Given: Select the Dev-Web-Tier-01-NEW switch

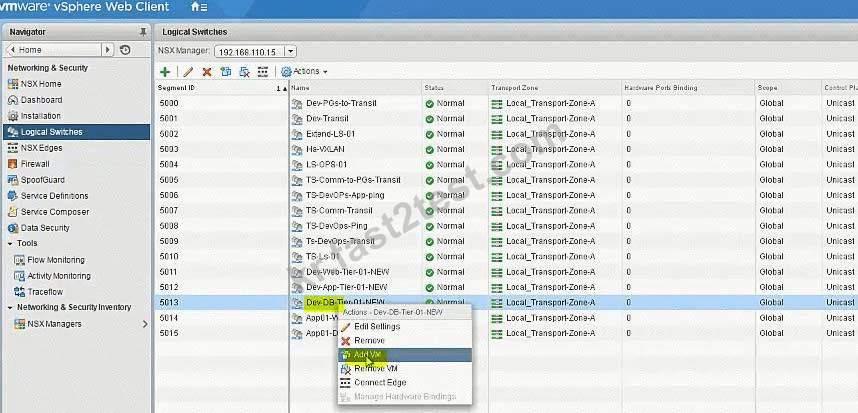Looking at the screenshot, I should point(347,271).
